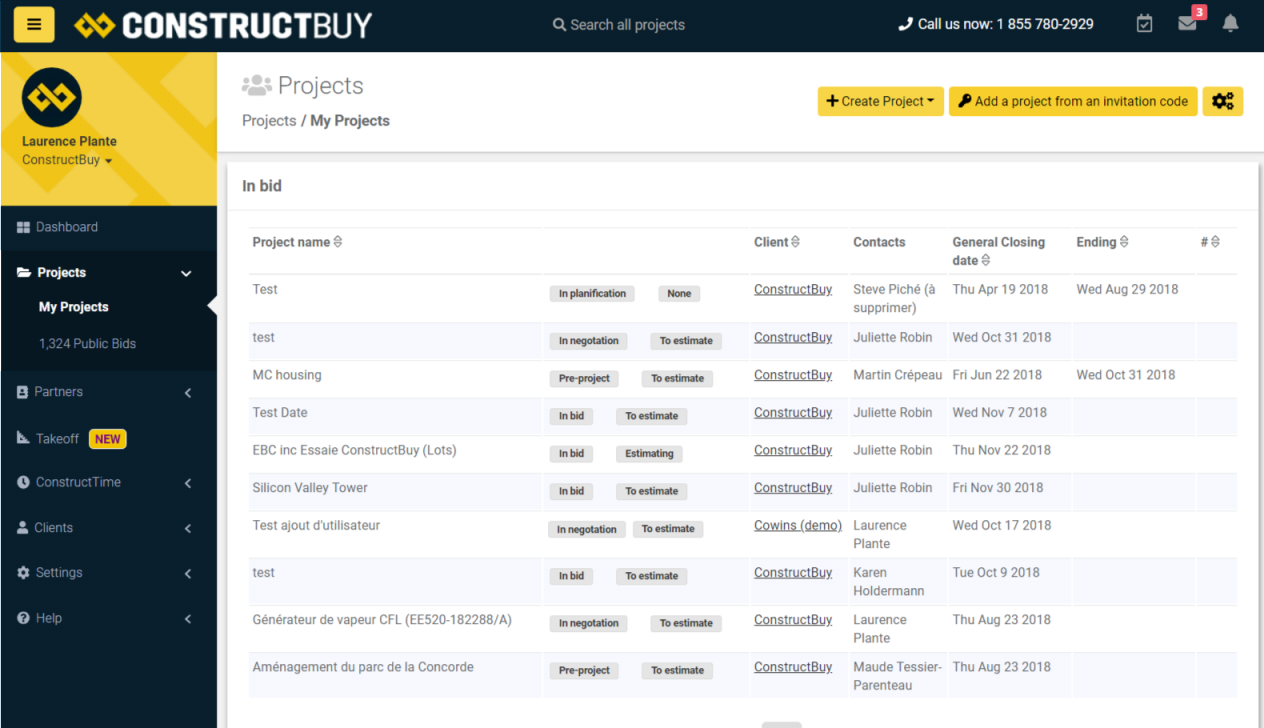Click the Estimating badge for EBC project
Viewport: 1264px width, 728px height.
click(649, 453)
